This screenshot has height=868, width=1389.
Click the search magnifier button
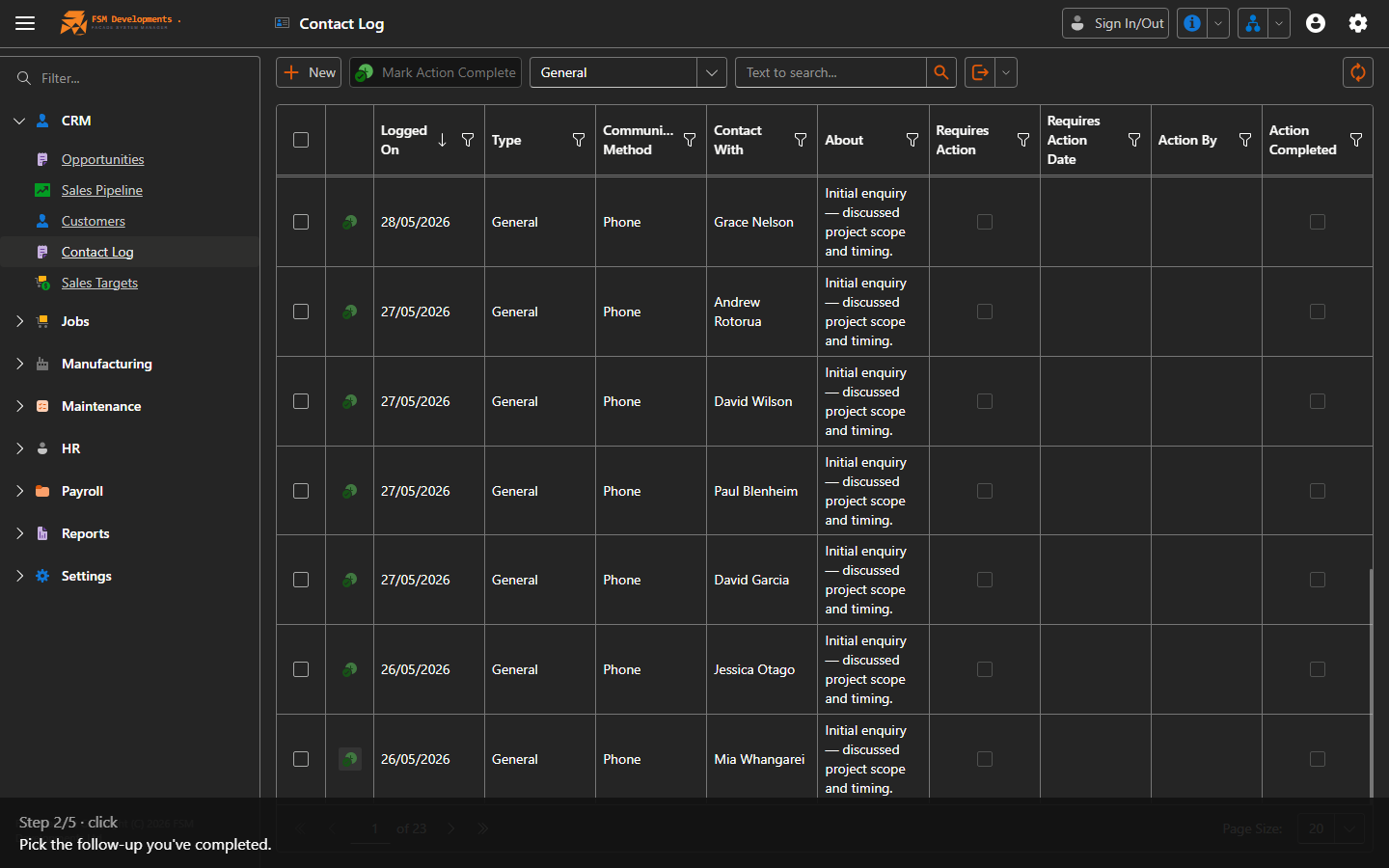pyautogui.click(x=941, y=72)
